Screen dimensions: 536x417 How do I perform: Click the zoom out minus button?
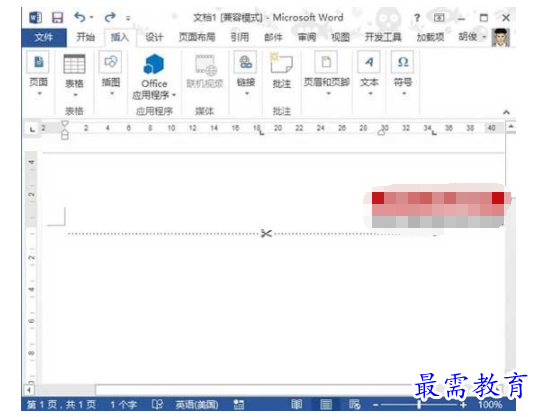tap(375, 405)
